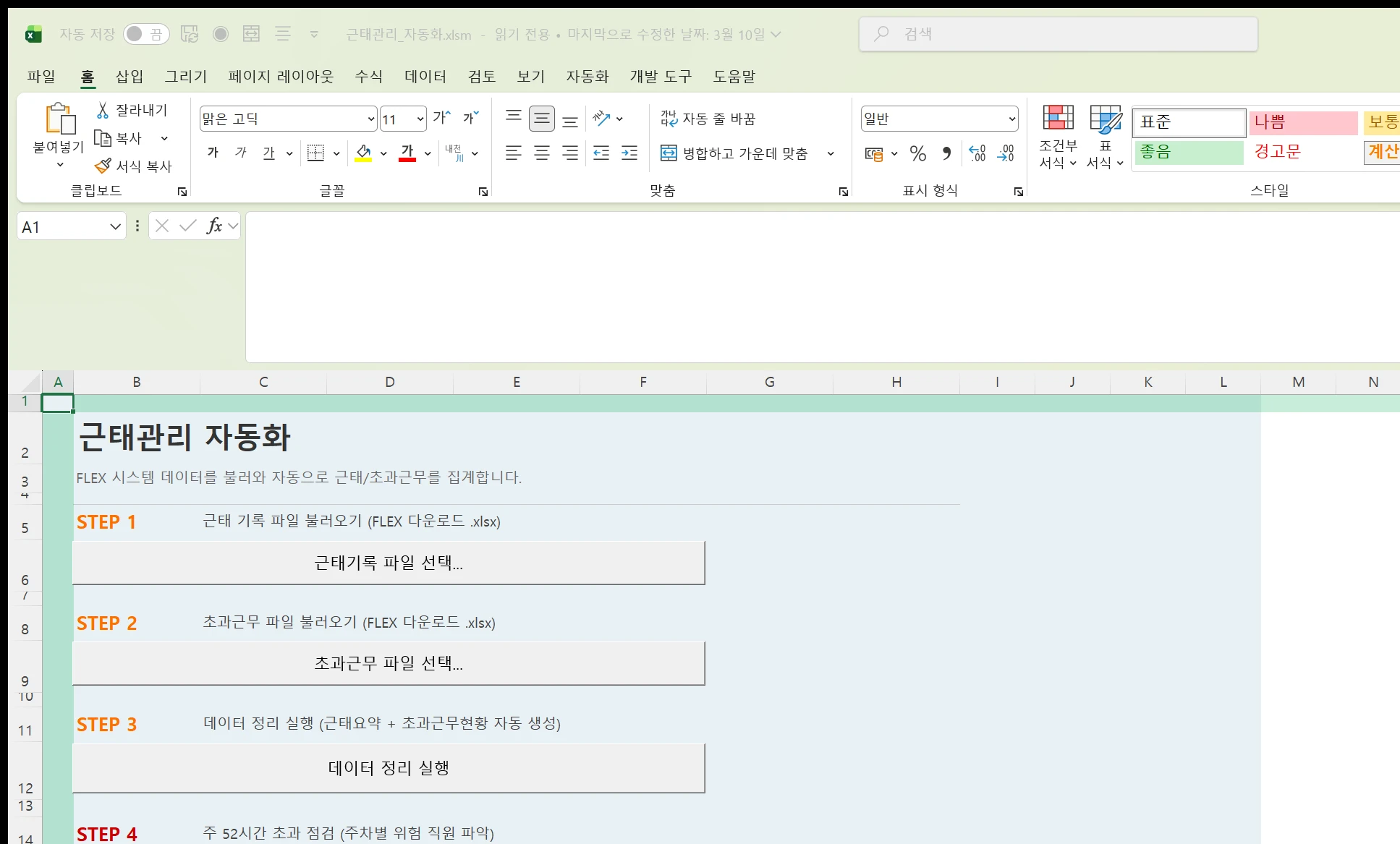
Task: Apply comma style
Action: pos(946,153)
